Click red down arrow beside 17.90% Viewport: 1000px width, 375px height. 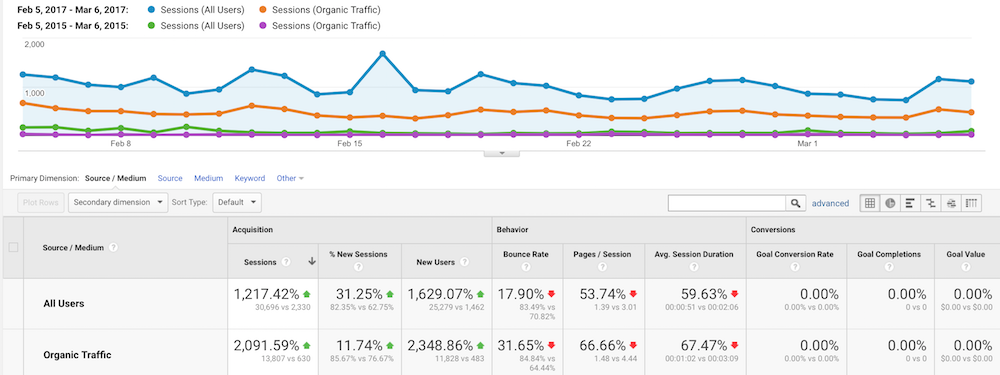coord(552,294)
